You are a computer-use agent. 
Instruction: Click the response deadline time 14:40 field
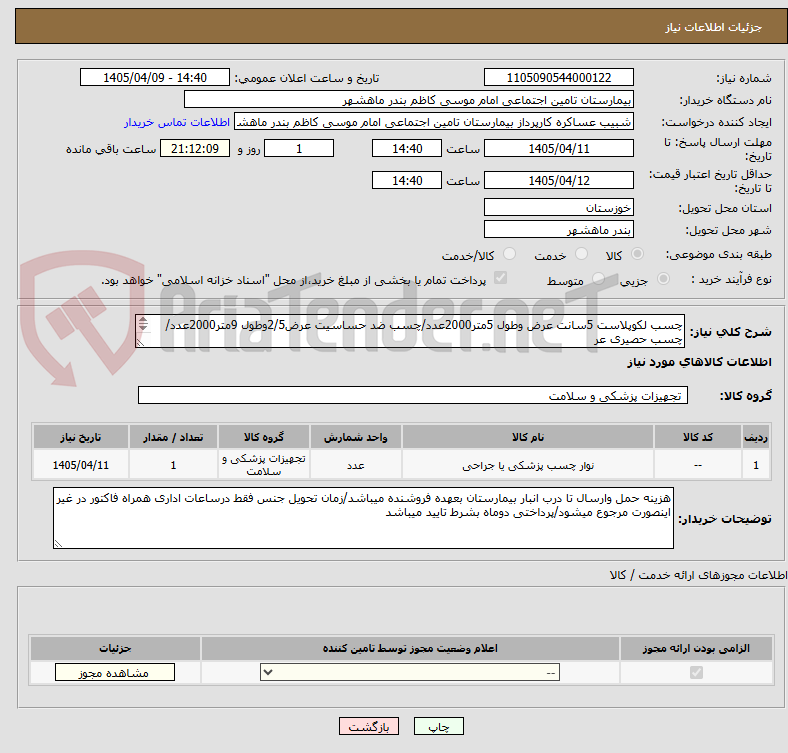point(407,149)
